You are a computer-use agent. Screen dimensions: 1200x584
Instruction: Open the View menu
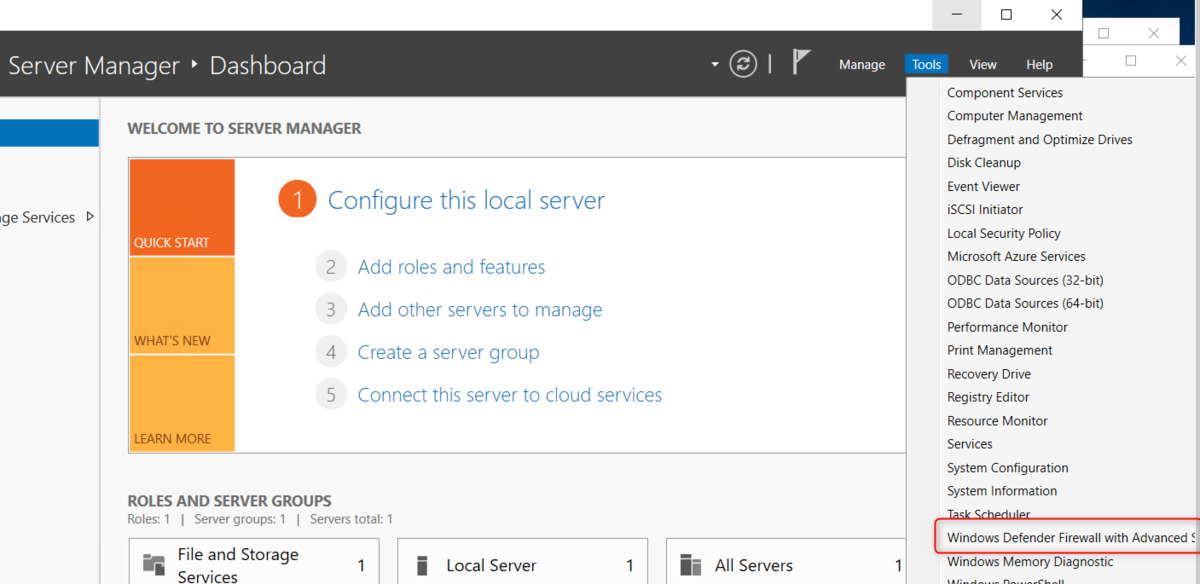click(983, 64)
